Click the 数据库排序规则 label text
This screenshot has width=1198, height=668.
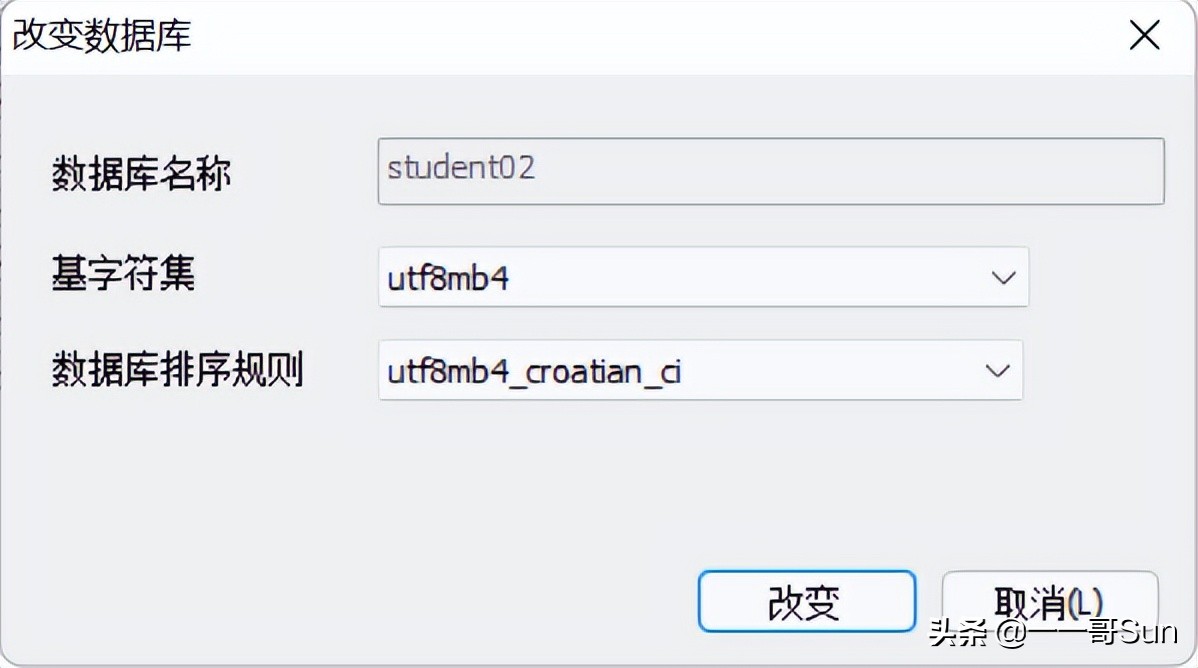coord(177,370)
